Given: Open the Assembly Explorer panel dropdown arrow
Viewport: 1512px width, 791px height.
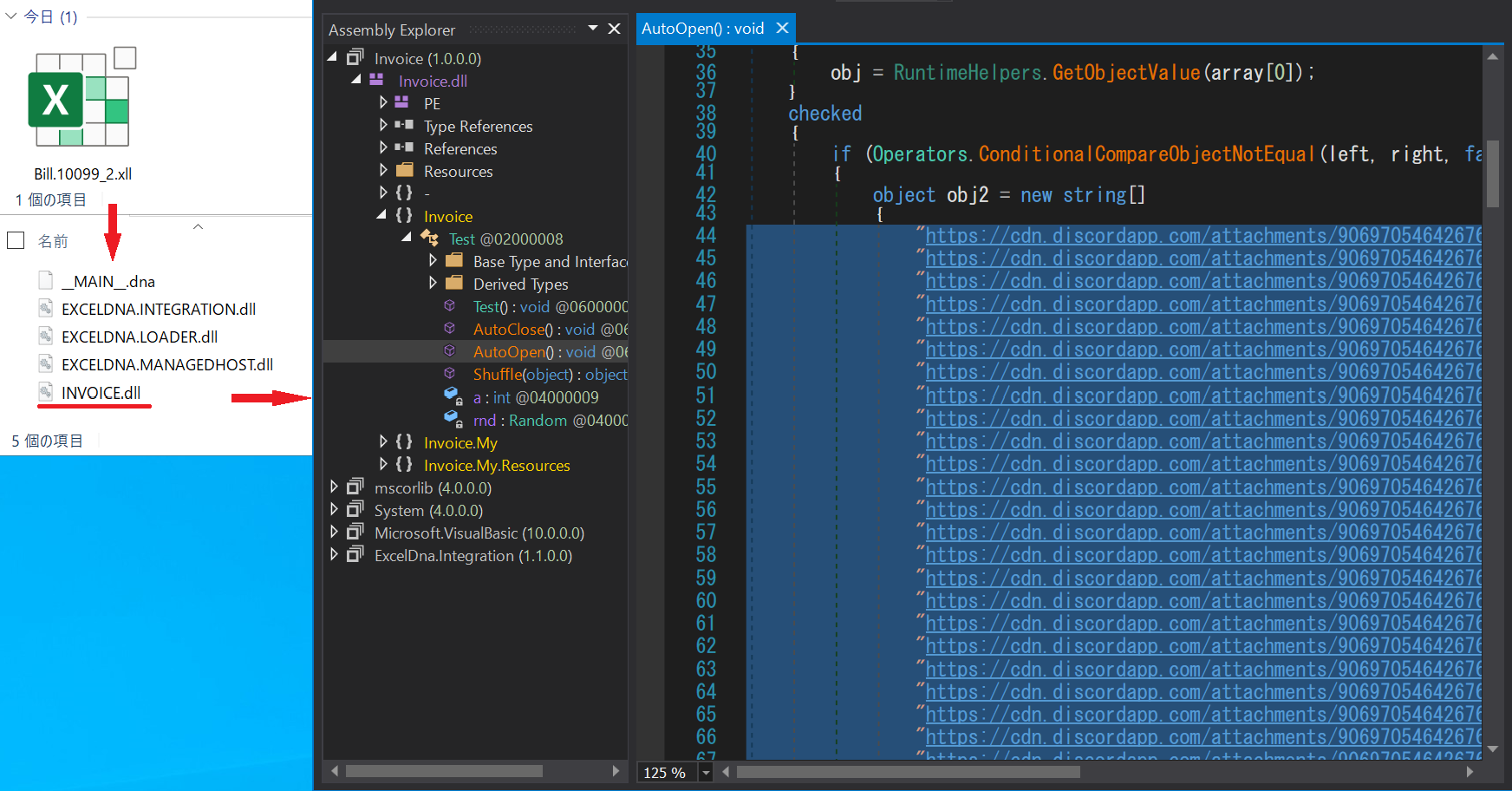Looking at the screenshot, I should coord(593,29).
